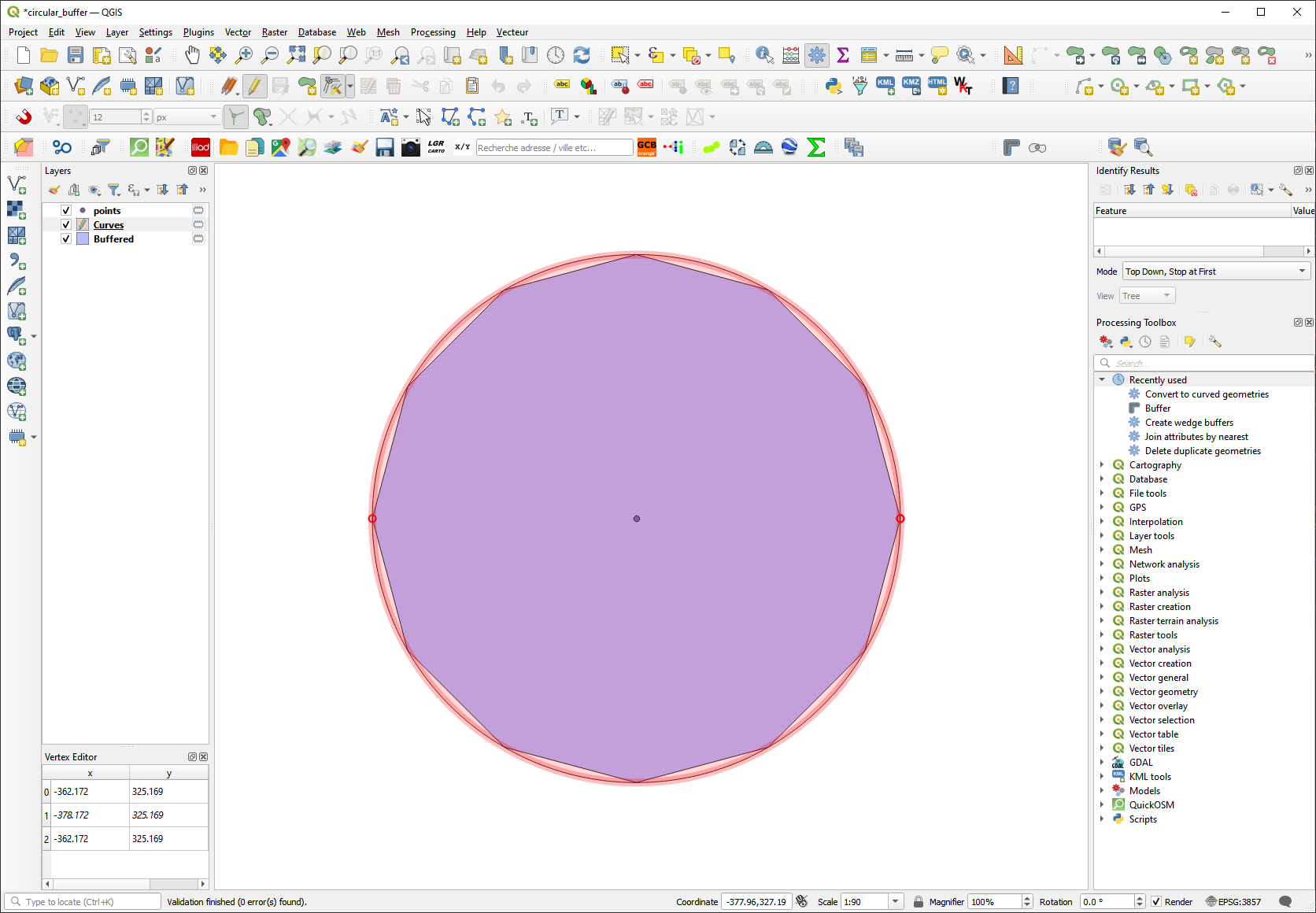Screen dimensions: 1316x913
Task: Click the Vertex Tool icon
Action: coord(332,86)
